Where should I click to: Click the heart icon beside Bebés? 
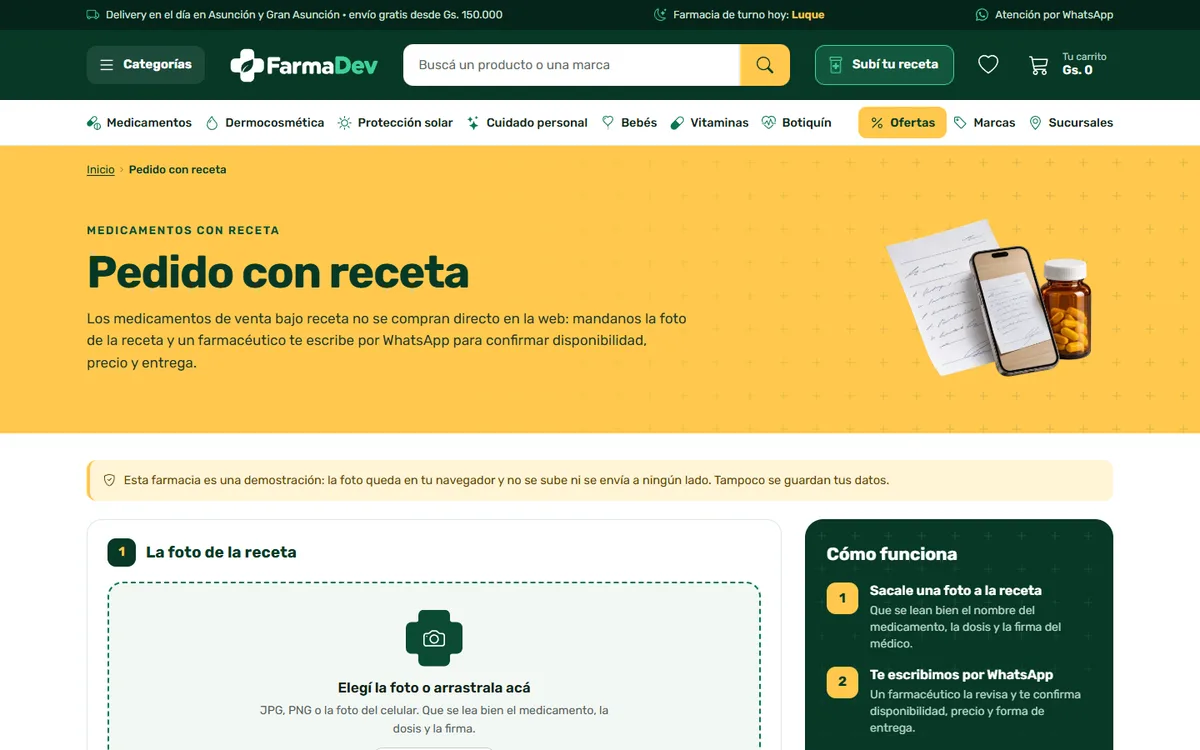click(x=608, y=123)
